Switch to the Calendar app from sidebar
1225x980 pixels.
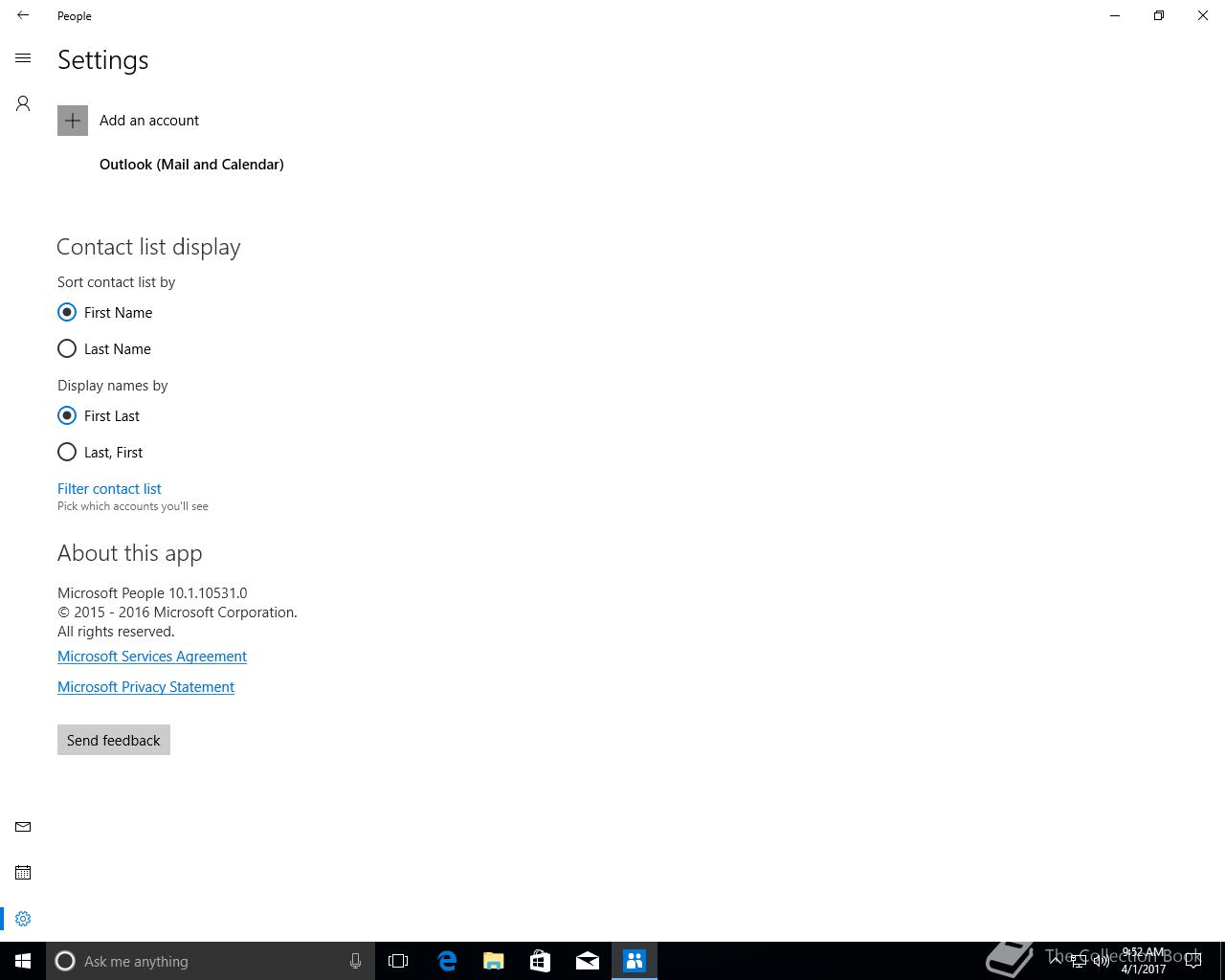(x=23, y=873)
